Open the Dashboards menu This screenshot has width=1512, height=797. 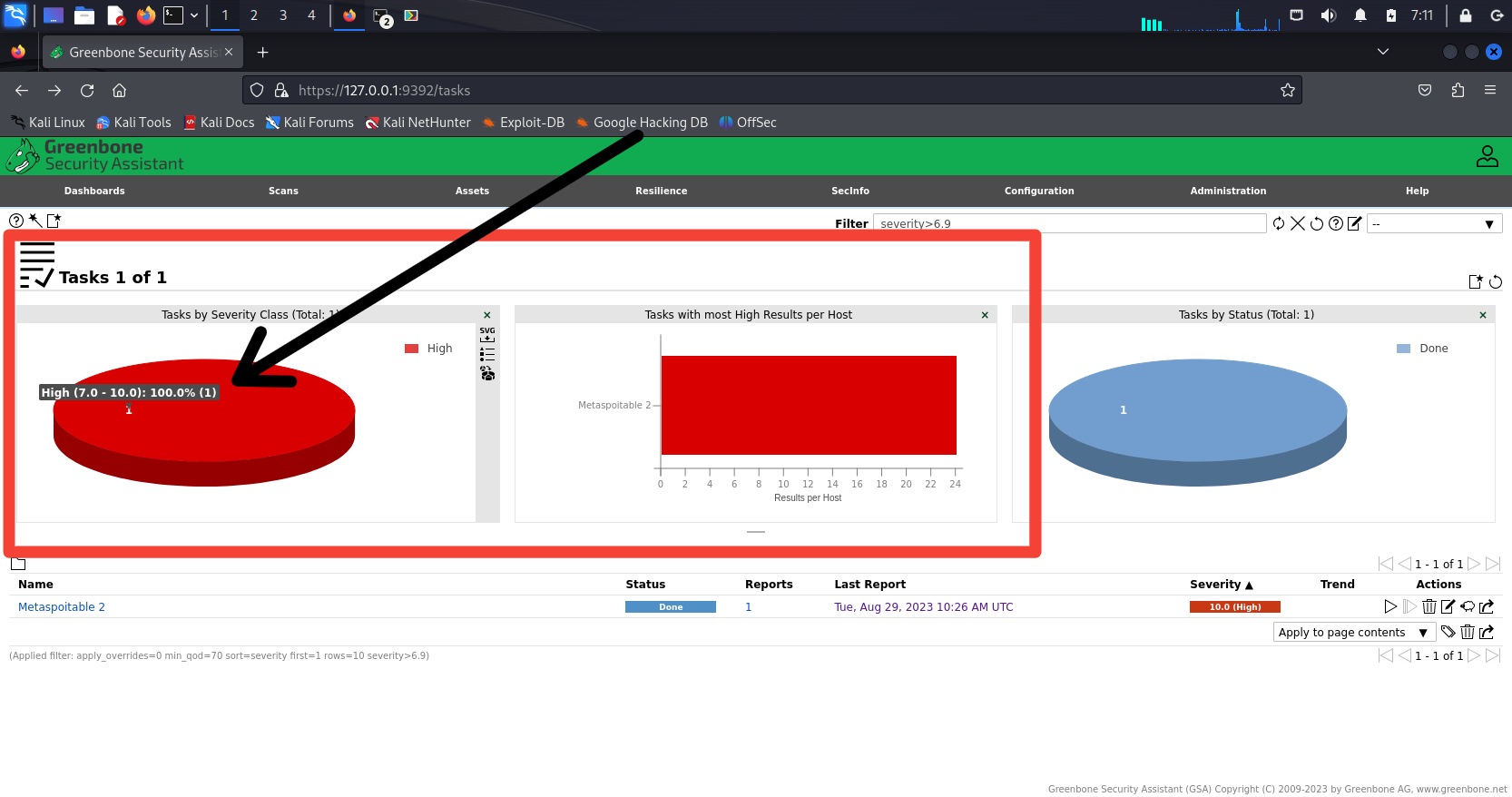[94, 191]
